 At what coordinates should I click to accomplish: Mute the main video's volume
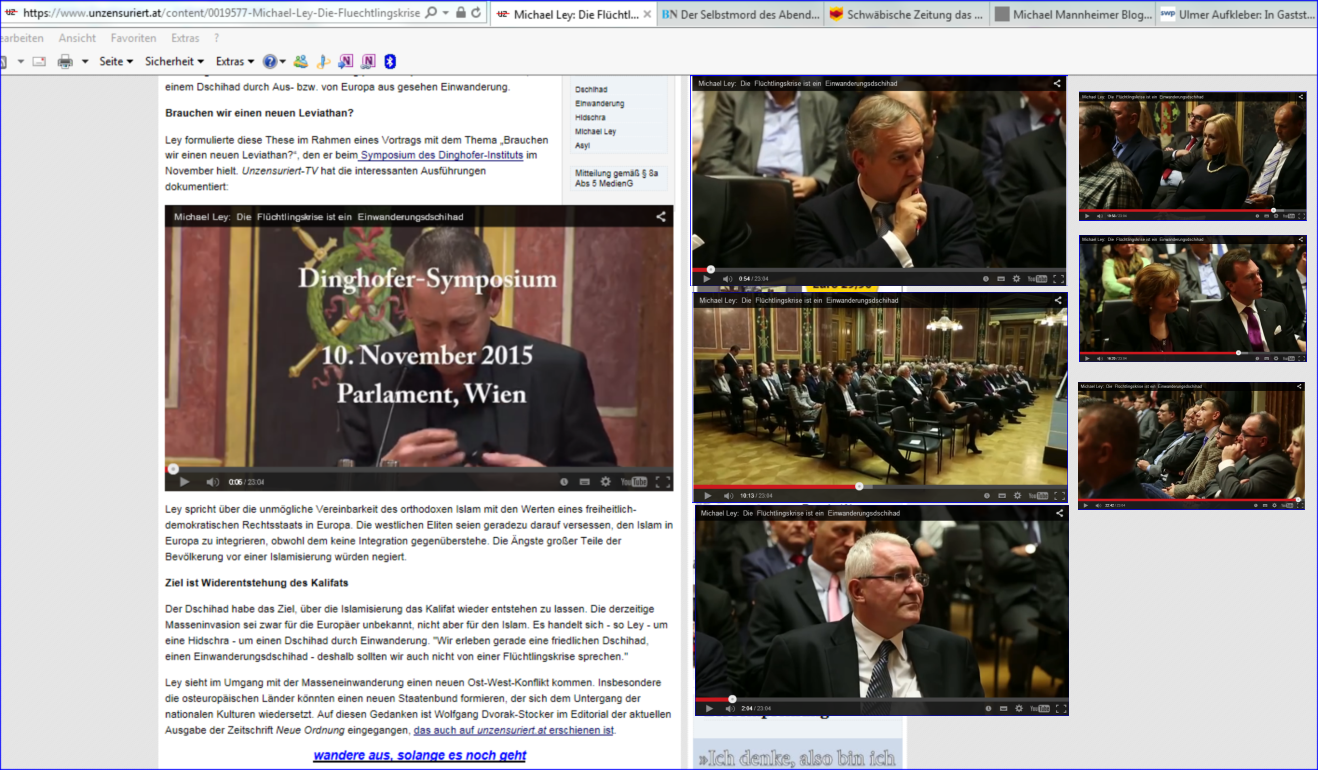(x=211, y=482)
